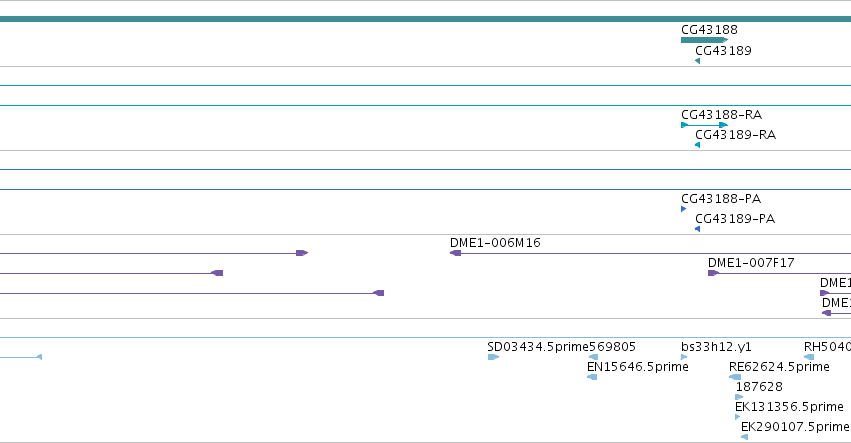Click the CG43189 gene label
Viewport: 851px width, 443px height.
tap(723, 50)
